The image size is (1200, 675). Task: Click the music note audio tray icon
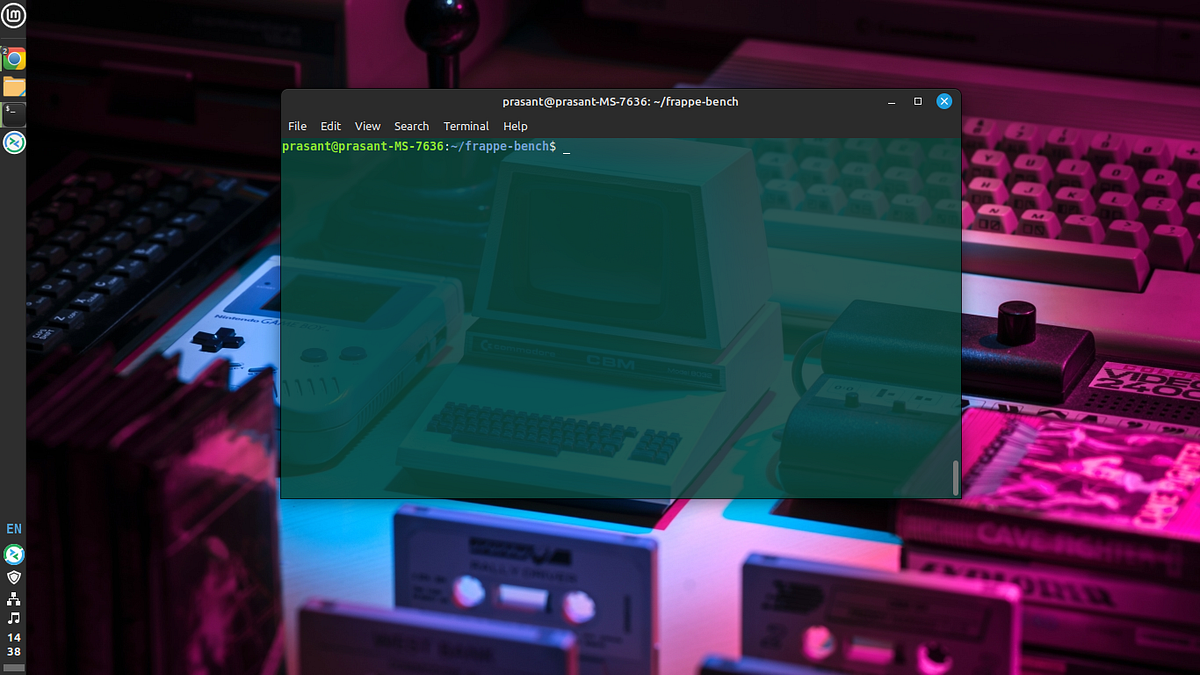click(x=12, y=618)
